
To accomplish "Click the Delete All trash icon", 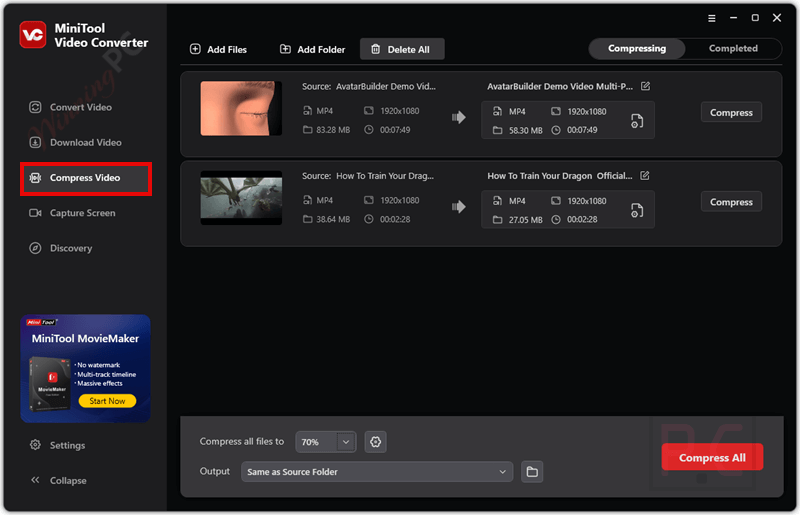I will [376, 49].
